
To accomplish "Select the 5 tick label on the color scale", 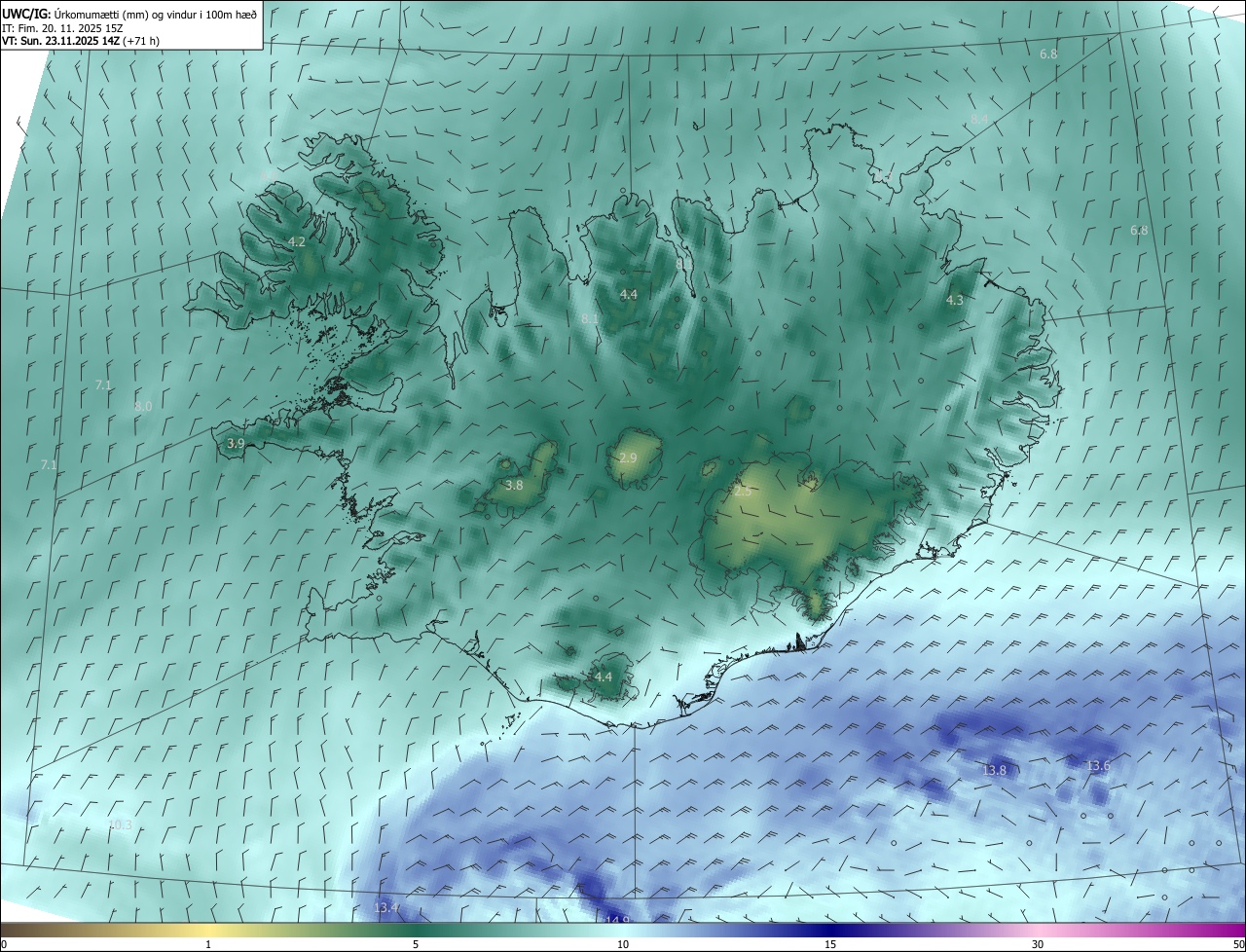I will click(416, 944).
